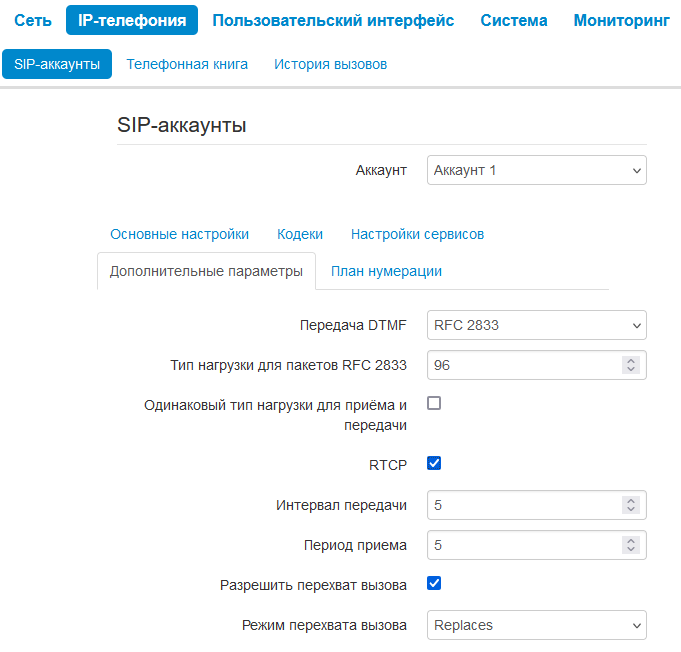Open the История вызовов tab
The height and width of the screenshot is (652, 681).
[330, 64]
